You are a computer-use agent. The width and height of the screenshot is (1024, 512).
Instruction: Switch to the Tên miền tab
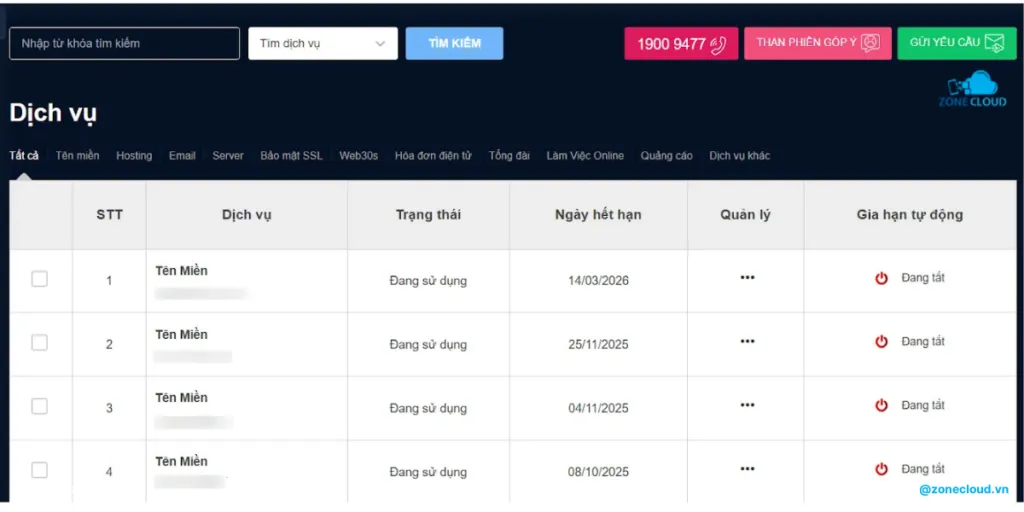[78, 155]
